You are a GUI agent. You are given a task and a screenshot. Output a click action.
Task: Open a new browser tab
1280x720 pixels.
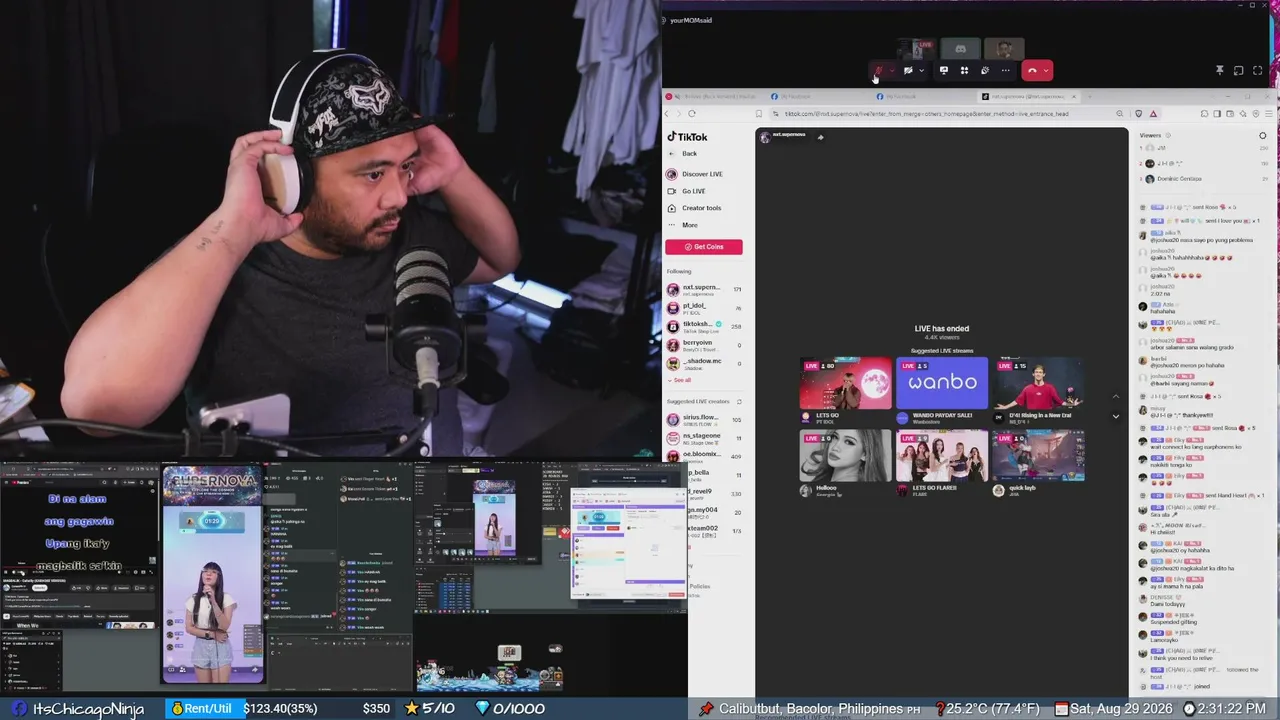[x=1090, y=97]
